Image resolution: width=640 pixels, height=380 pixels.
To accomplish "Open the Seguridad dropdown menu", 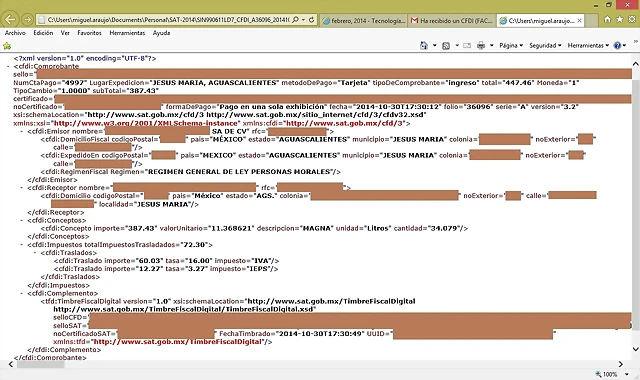I will coord(545,45).
